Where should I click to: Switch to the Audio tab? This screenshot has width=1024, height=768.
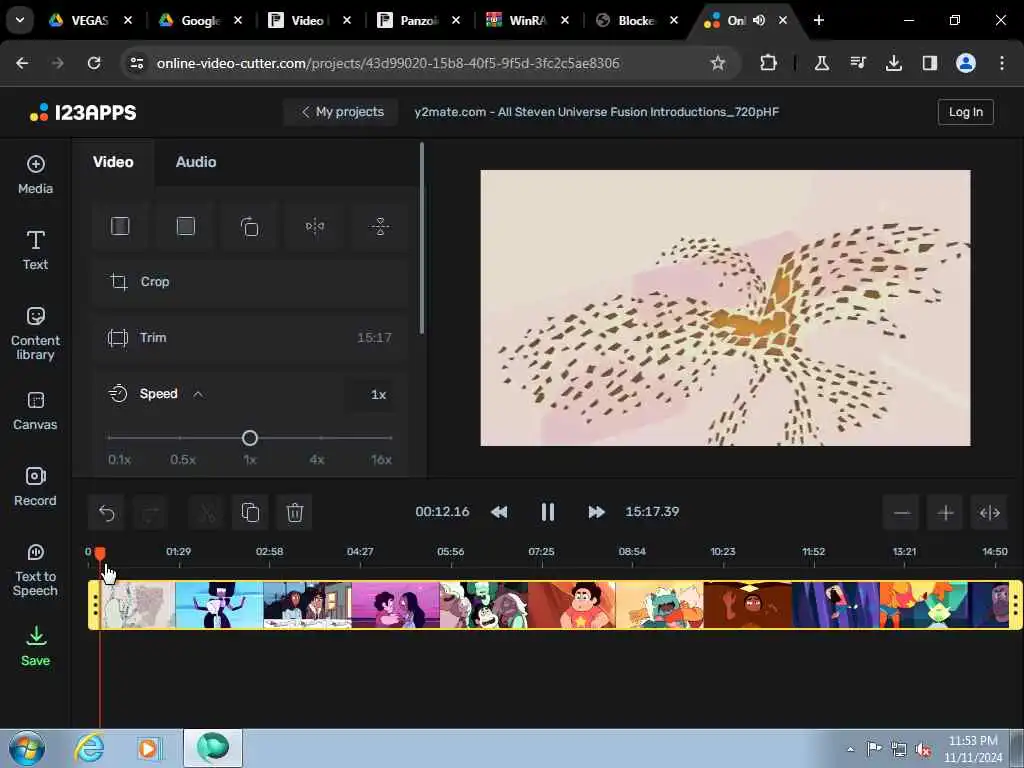(x=196, y=162)
